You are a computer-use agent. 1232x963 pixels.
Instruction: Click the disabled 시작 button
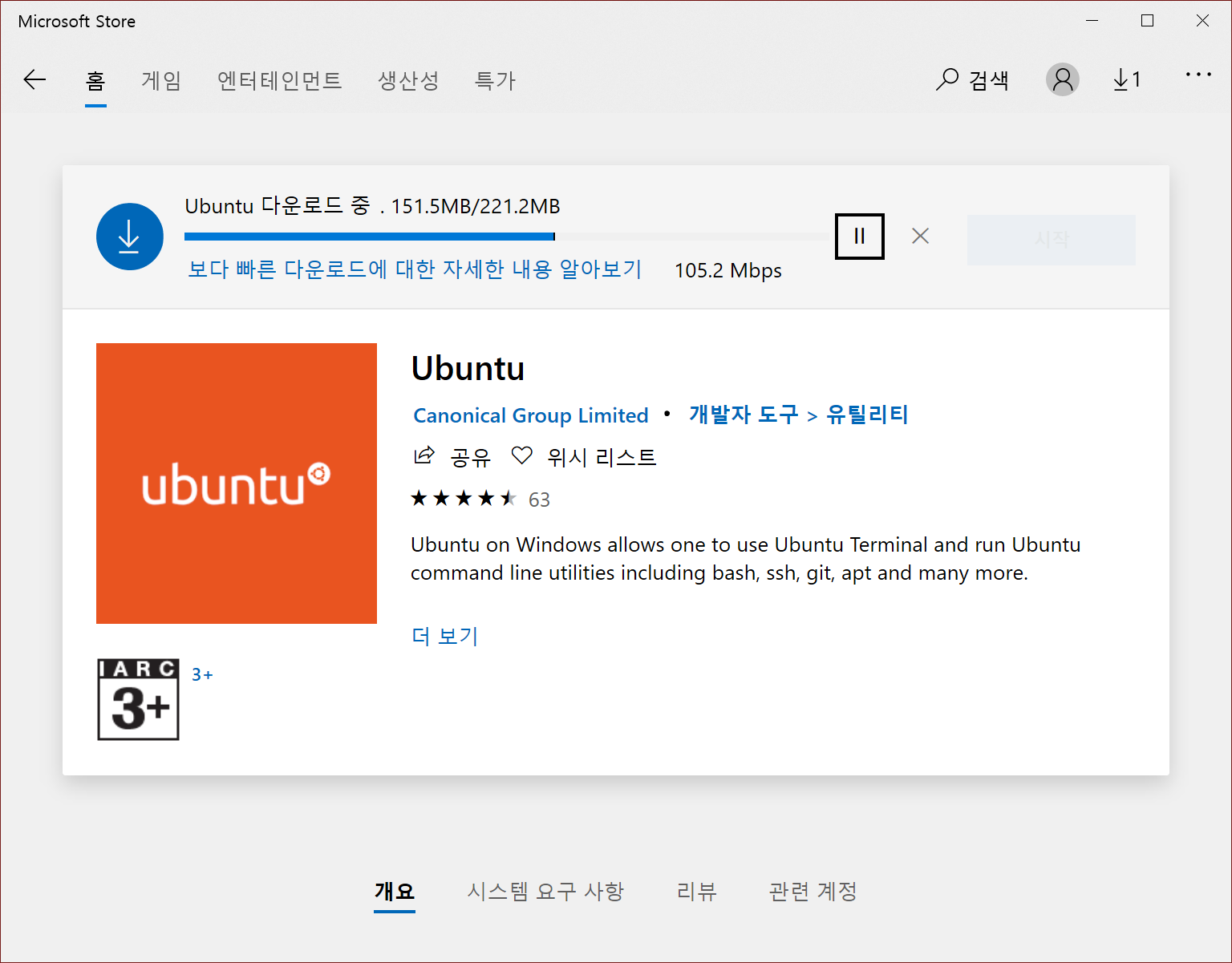1052,240
